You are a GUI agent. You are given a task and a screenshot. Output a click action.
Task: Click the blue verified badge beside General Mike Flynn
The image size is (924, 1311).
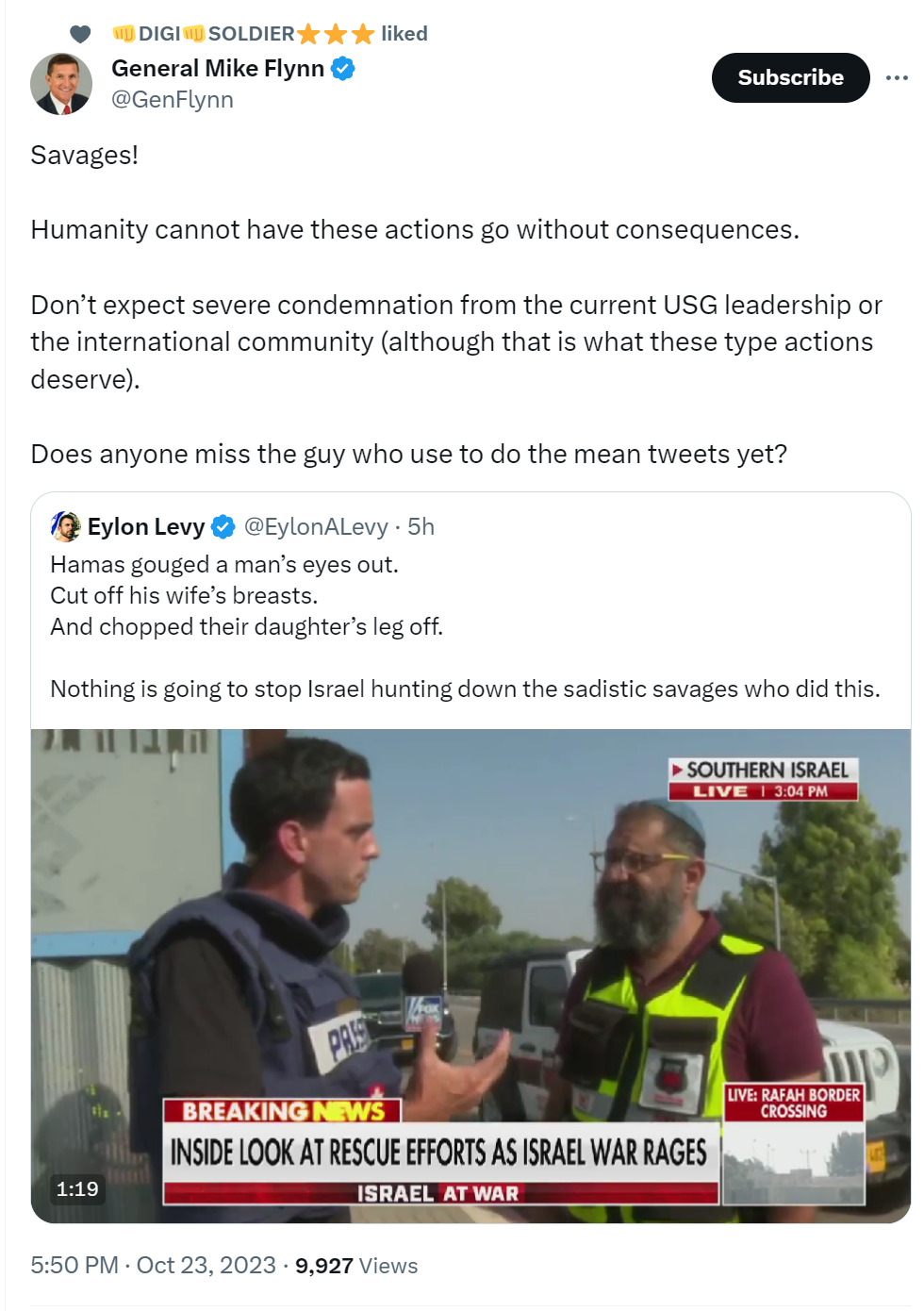pyautogui.click(x=342, y=69)
